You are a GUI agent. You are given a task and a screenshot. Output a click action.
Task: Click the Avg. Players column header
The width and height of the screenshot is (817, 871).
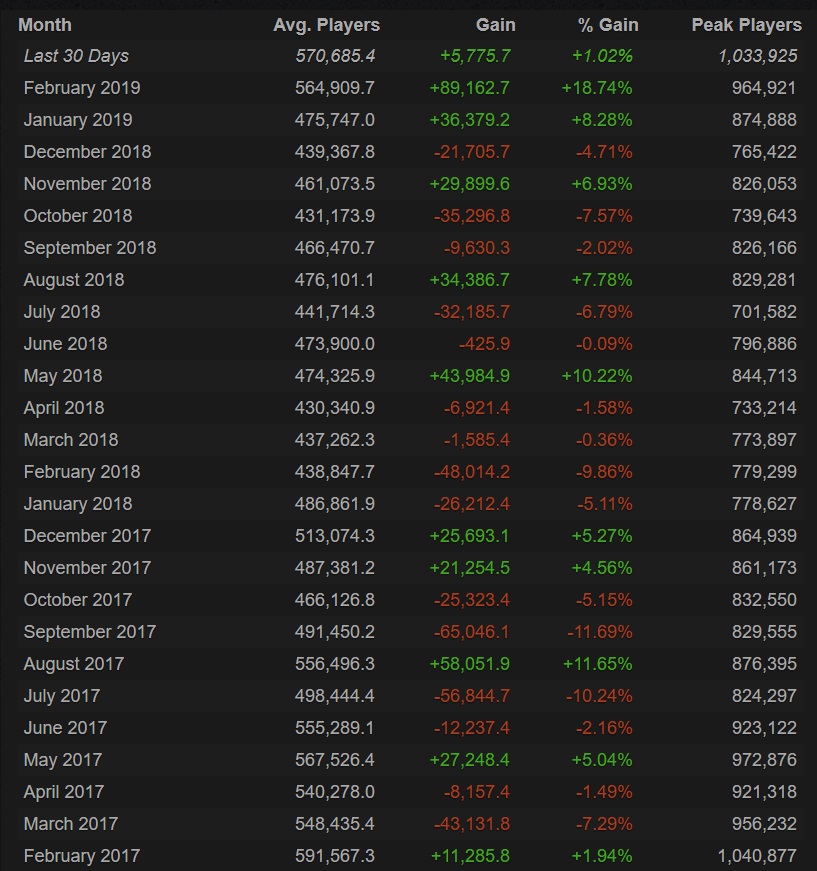pos(326,24)
